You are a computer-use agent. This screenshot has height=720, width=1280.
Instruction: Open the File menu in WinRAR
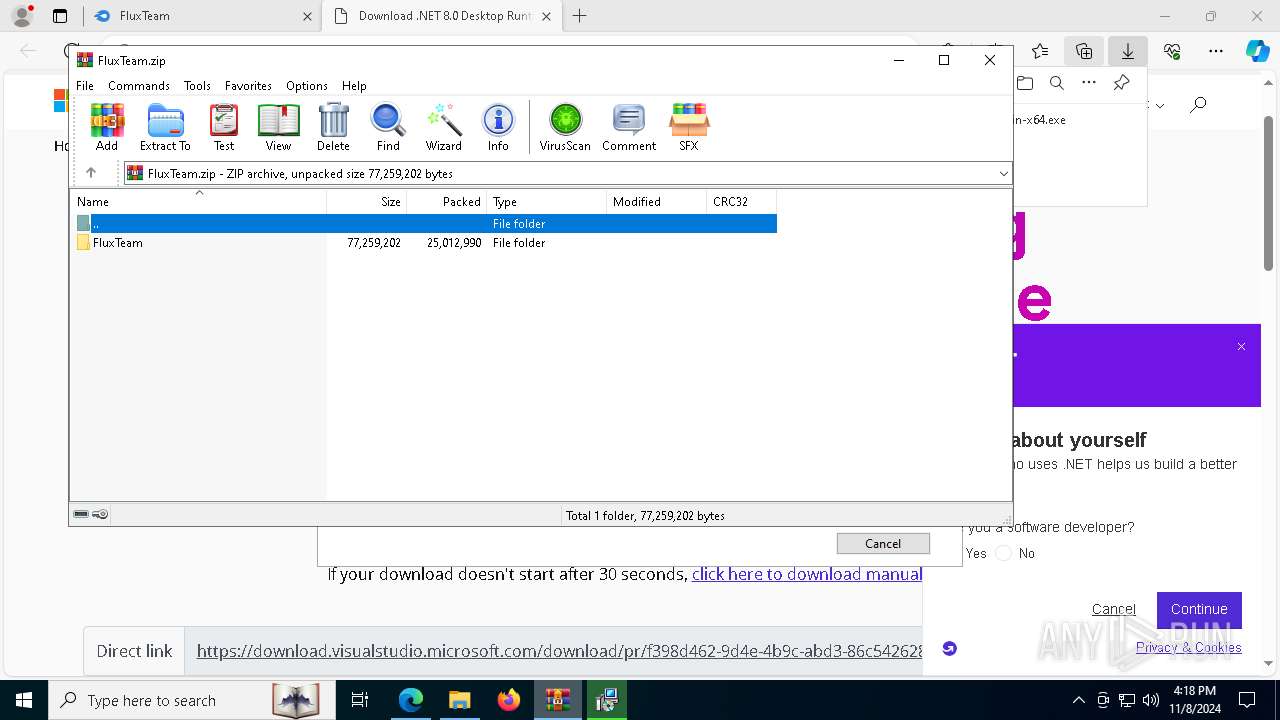click(85, 86)
